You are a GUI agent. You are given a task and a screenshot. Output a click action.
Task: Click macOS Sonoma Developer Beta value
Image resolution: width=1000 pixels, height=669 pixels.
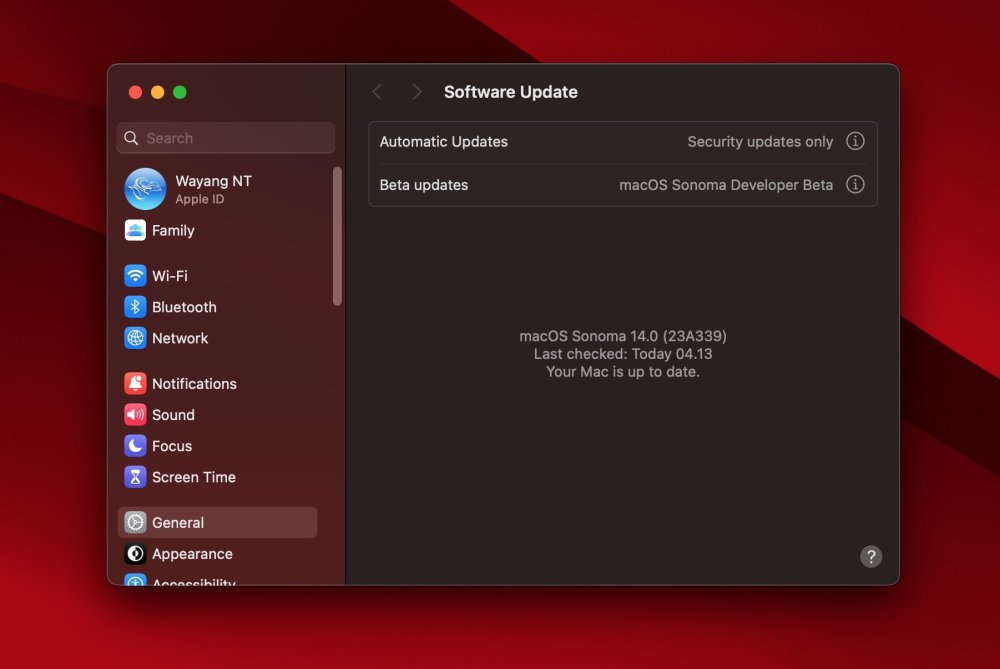click(726, 185)
